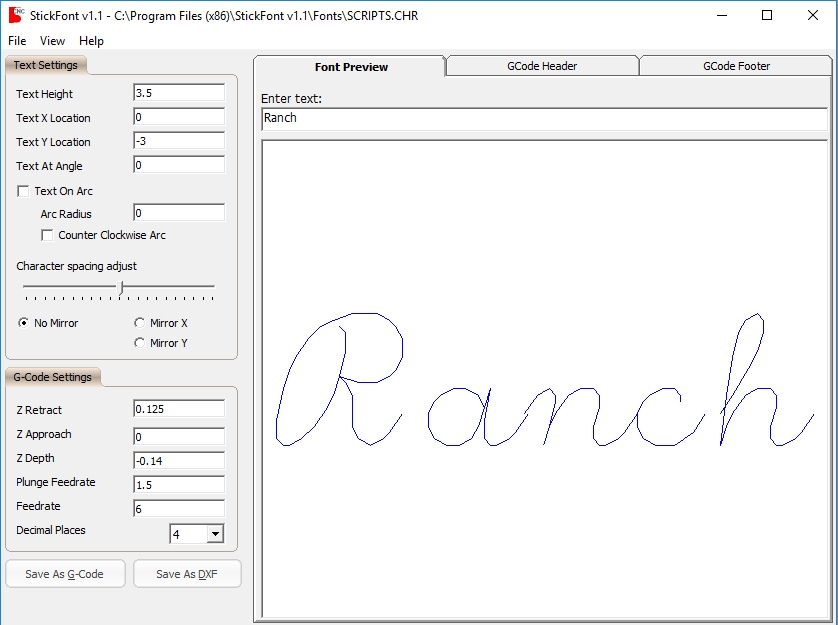Open the Help menu

pyautogui.click(x=91, y=41)
